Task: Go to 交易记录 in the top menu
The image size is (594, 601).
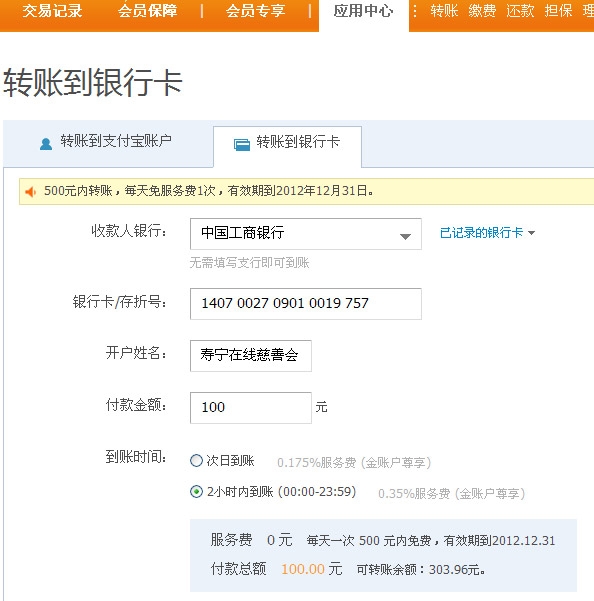Action: coord(52,11)
